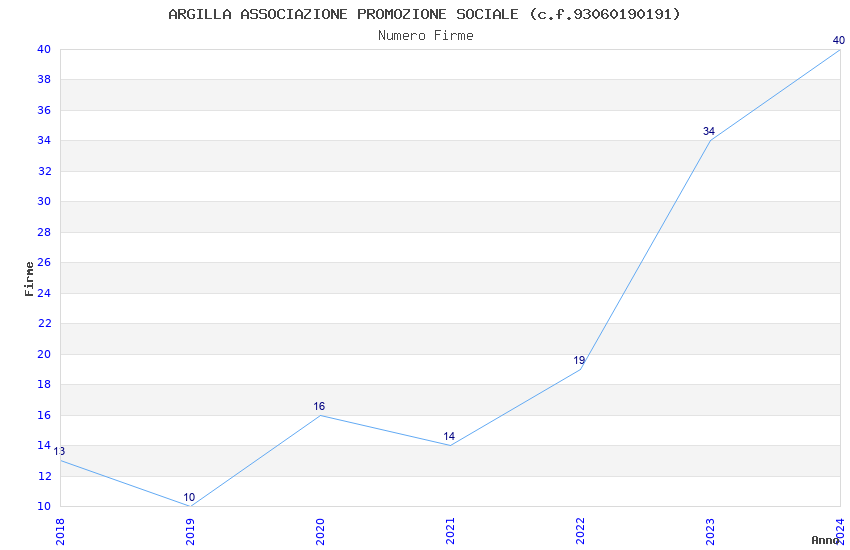Click the y-axis tick 24
The width and height of the screenshot is (850, 550).
pyautogui.click(x=44, y=293)
